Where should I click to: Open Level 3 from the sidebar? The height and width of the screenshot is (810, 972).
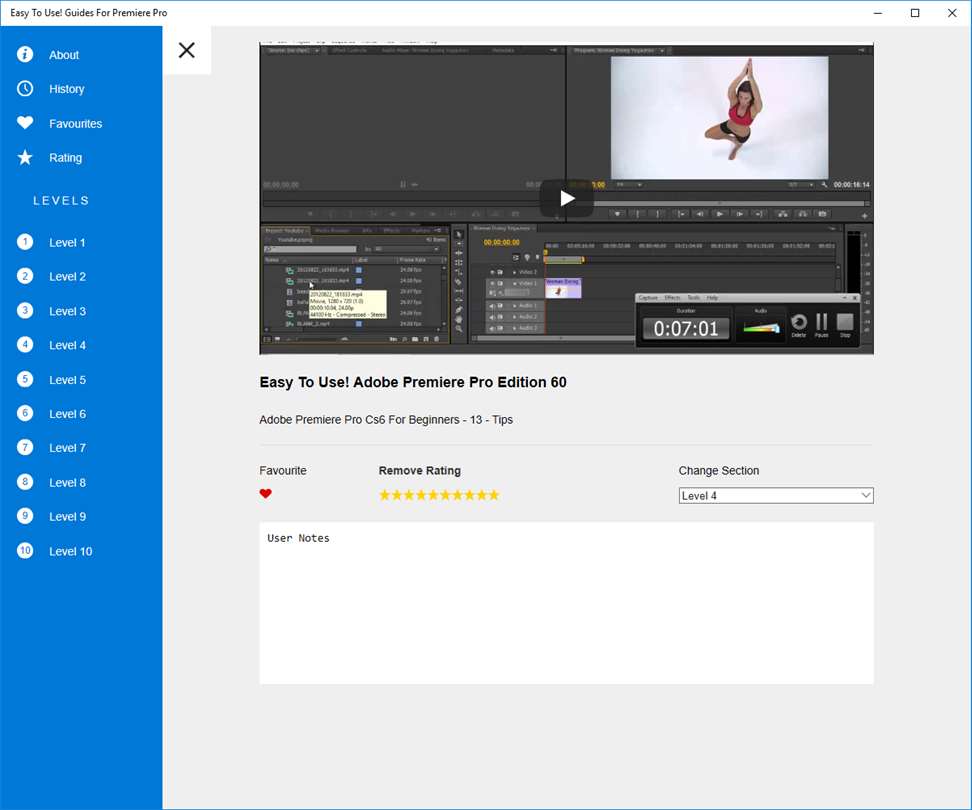coord(67,311)
